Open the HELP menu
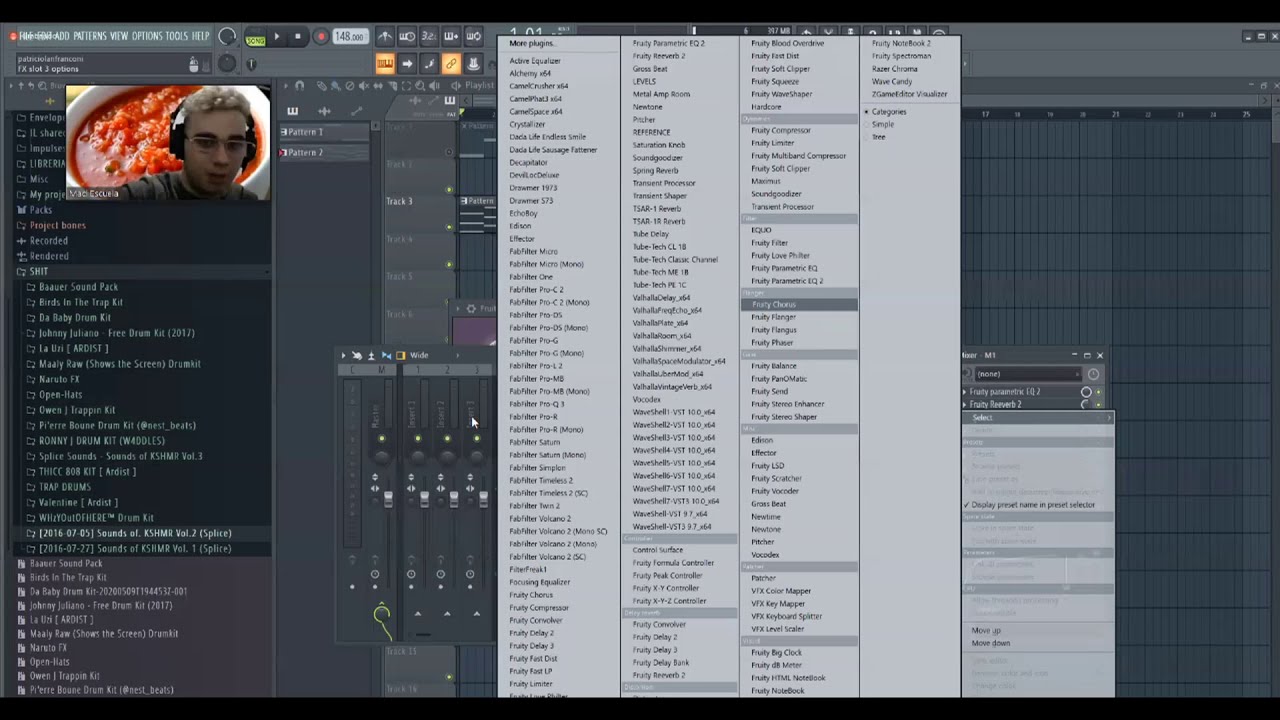 [x=201, y=36]
